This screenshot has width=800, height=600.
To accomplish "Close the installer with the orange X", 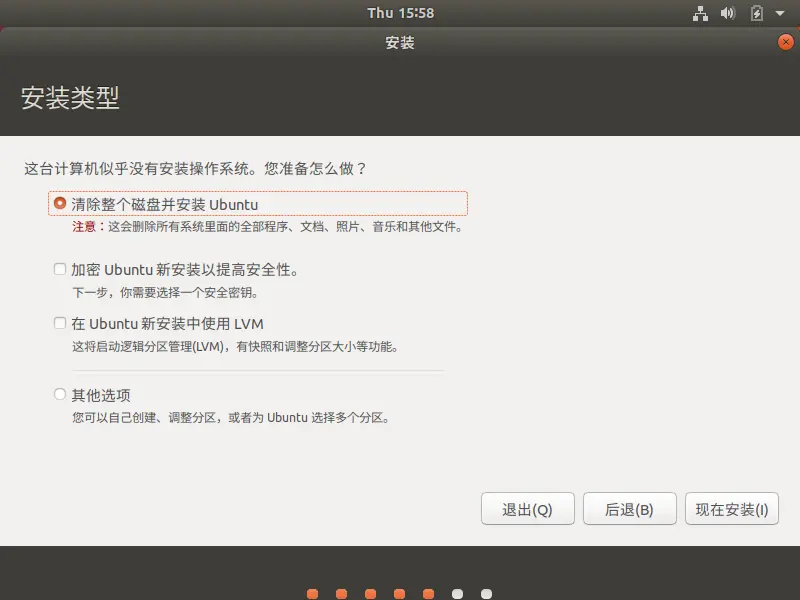I will point(785,42).
